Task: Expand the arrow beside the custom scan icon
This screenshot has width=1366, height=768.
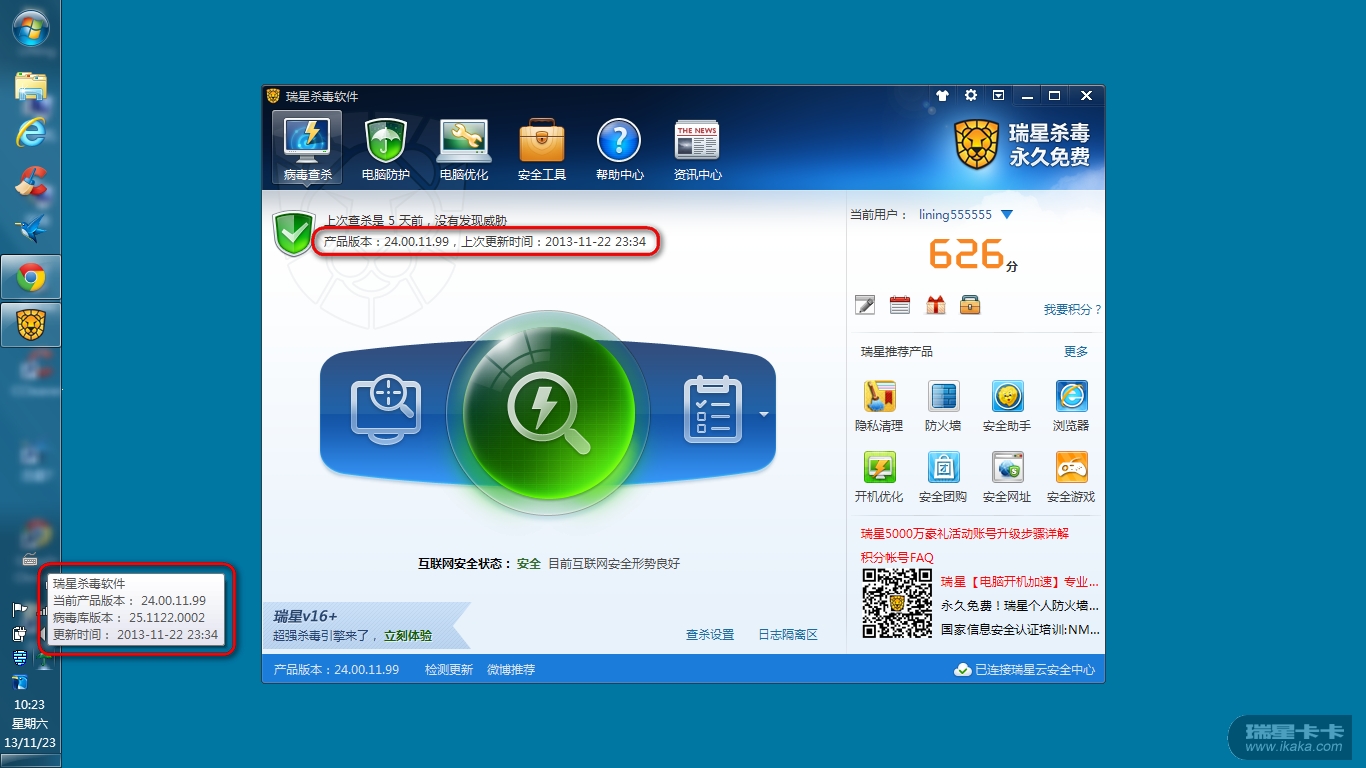Action: [x=764, y=414]
